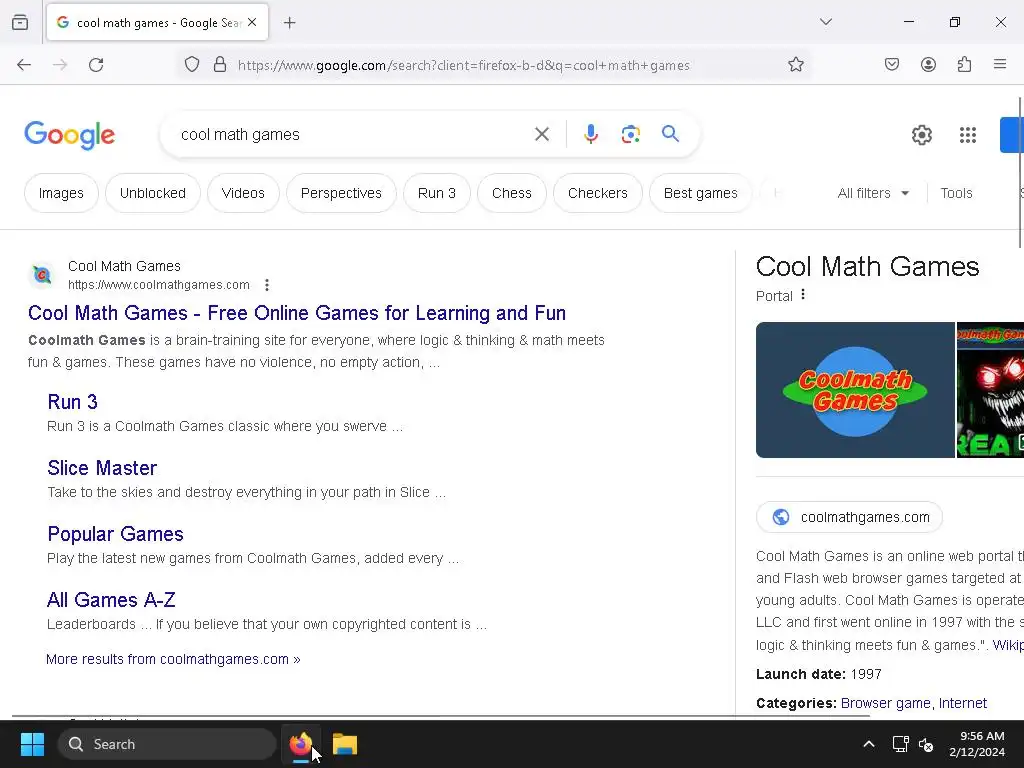
Task: Open a new tab with plus icon
Action: click(x=290, y=23)
